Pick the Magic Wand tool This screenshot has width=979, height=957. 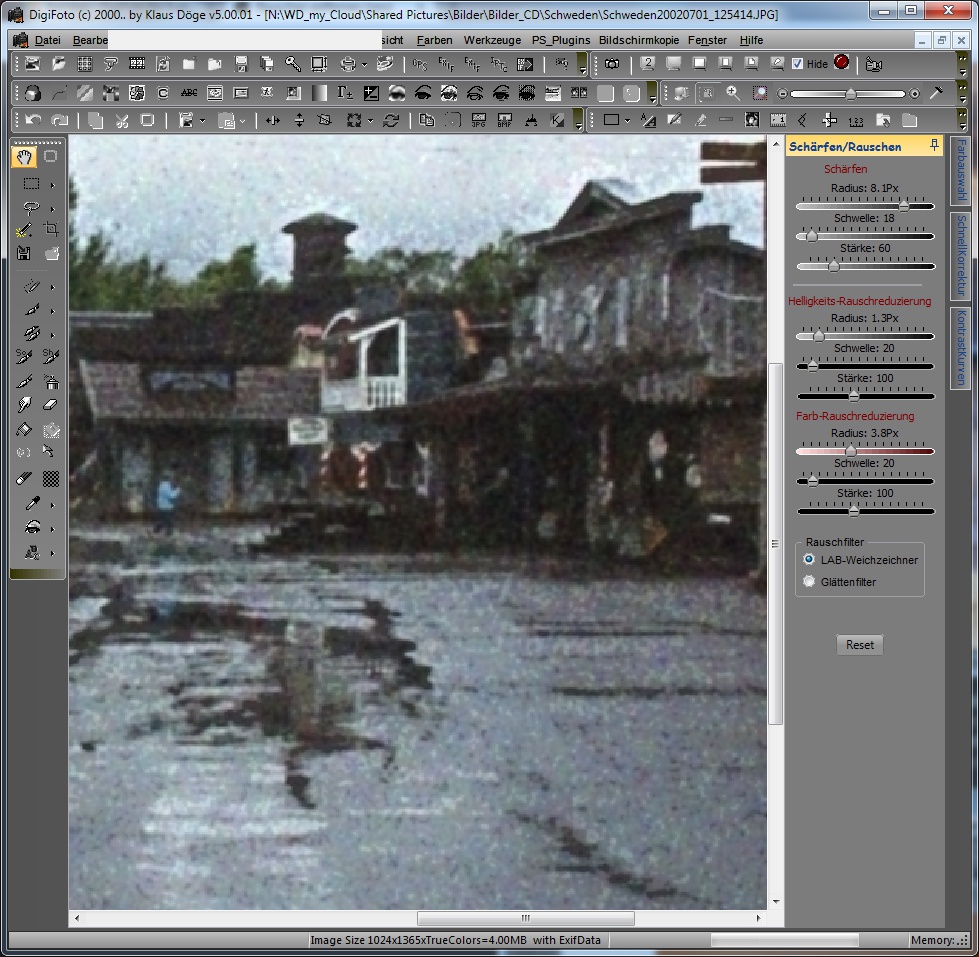tap(25, 230)
